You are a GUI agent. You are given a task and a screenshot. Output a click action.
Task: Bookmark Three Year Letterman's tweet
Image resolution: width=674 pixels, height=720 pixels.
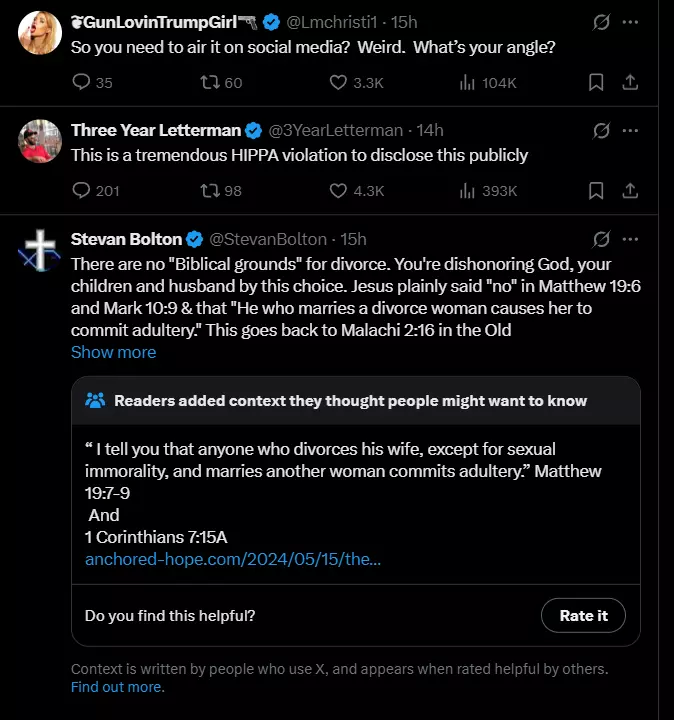596,191
